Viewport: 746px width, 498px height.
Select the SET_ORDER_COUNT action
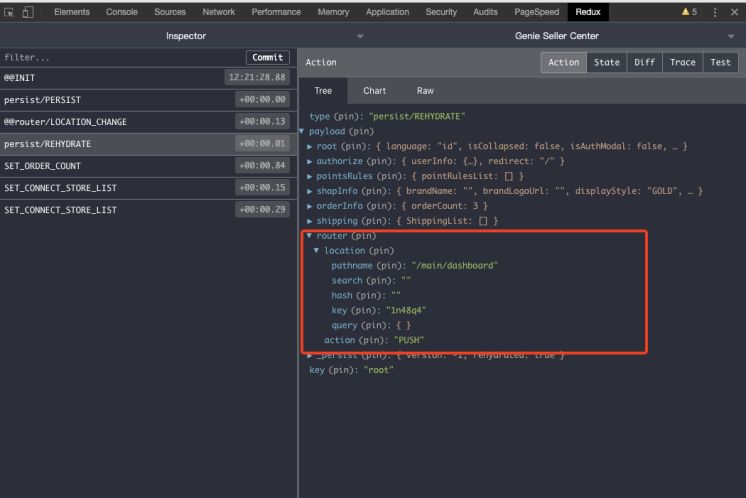coord(148,166)
